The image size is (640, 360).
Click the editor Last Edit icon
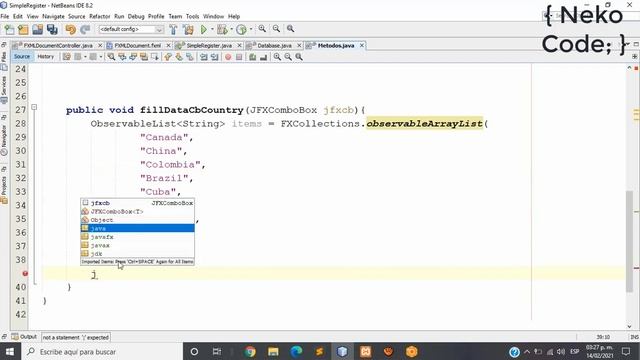[x=67, y=57]
